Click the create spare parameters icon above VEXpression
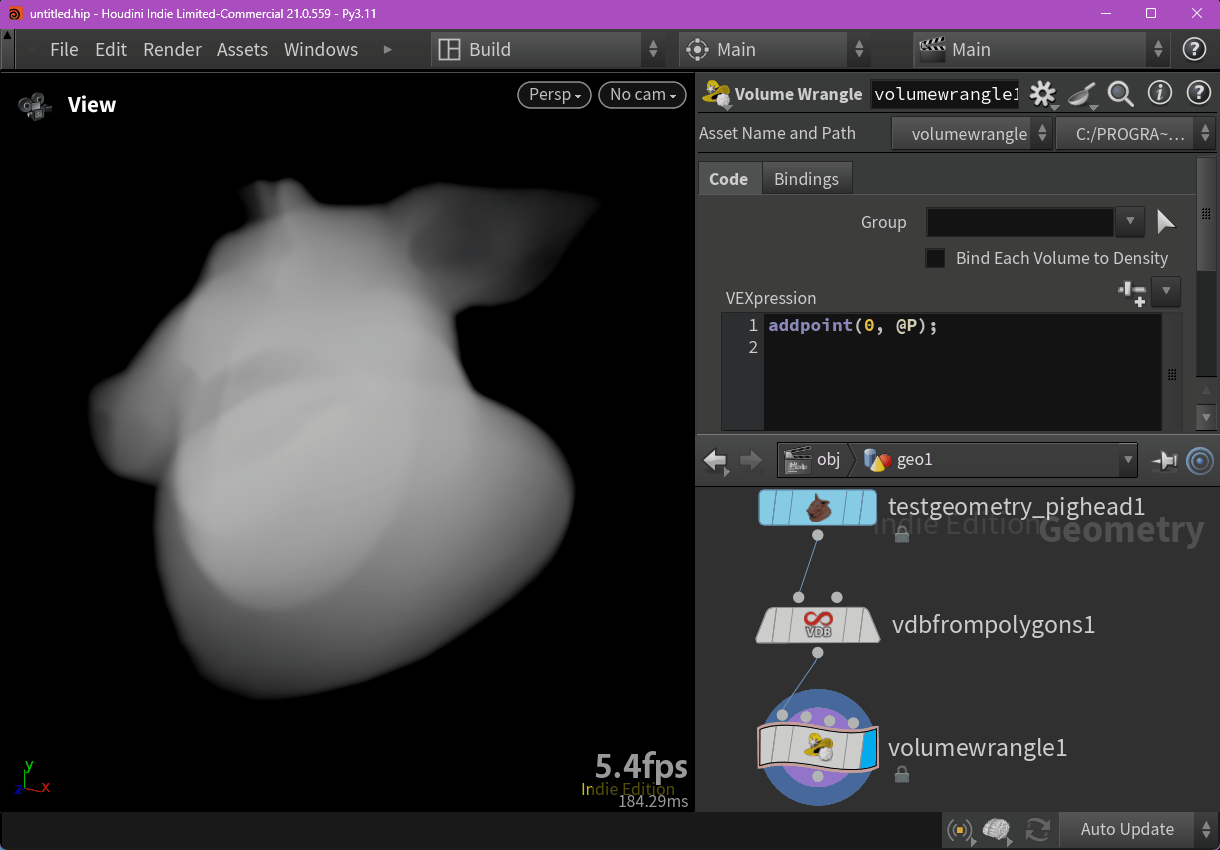This screenshot has height=850, width=1220. point(1132,292)
